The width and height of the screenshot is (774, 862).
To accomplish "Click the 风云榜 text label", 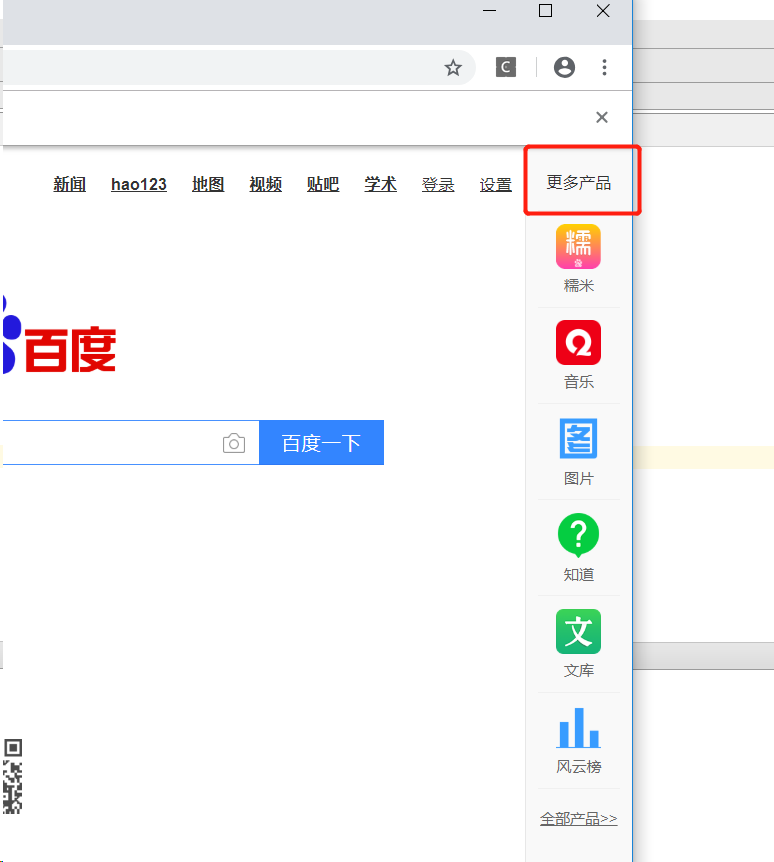I will [x=579, y=767].
